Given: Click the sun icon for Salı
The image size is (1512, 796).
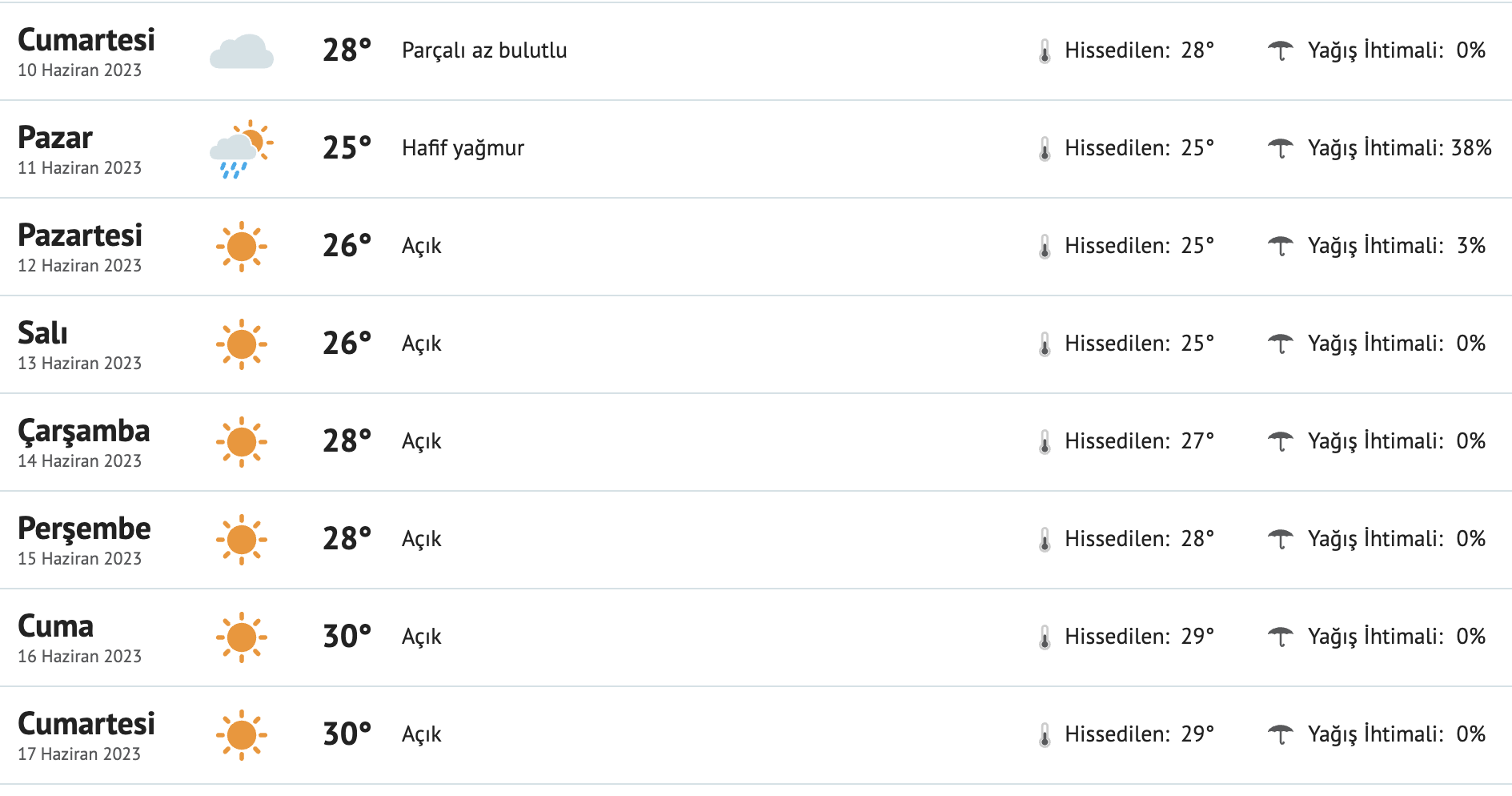Looking at the screenshot, I should [x=241, y=344].
